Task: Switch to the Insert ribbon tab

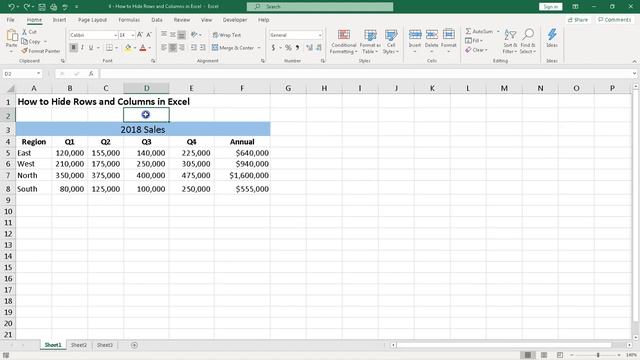Action: (59, 20)
